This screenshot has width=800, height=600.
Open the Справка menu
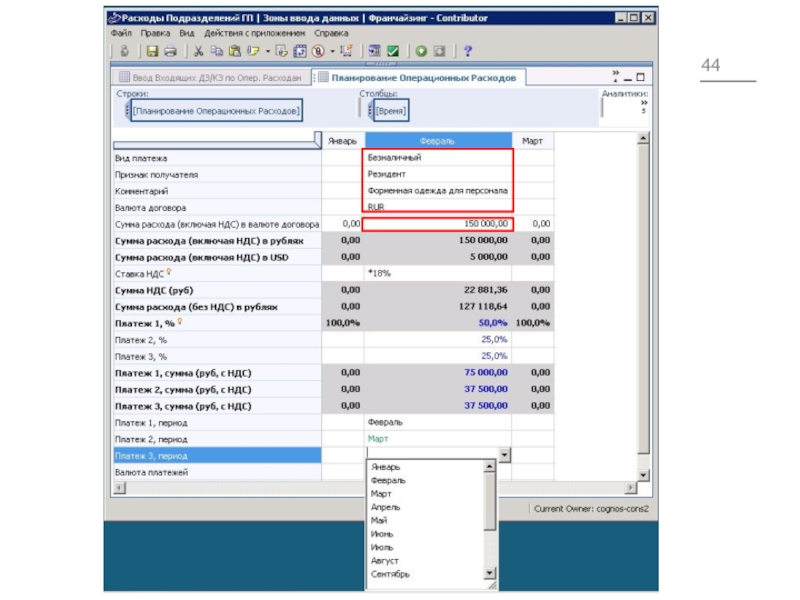(331, 33)
